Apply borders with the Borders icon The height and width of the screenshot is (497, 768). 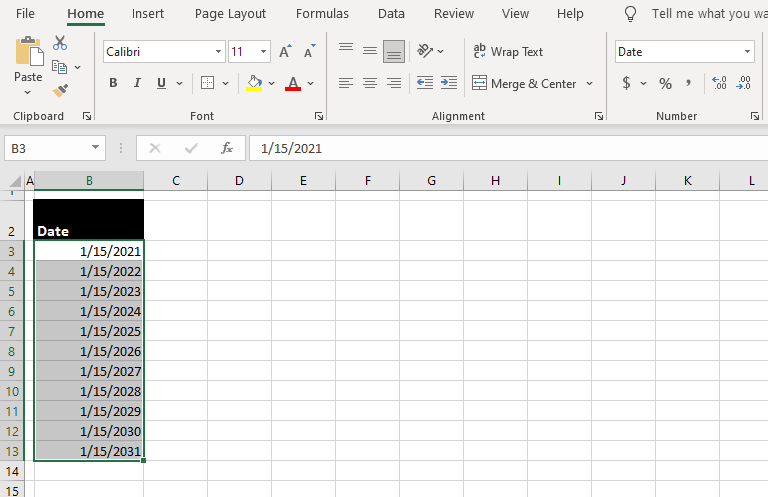(x=208, y=83)
